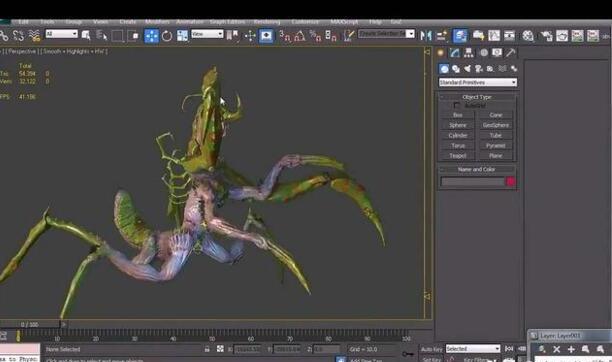Click the Unlink Selection toolbar icon
Viewport: 612px width, 362px height.
18,36
